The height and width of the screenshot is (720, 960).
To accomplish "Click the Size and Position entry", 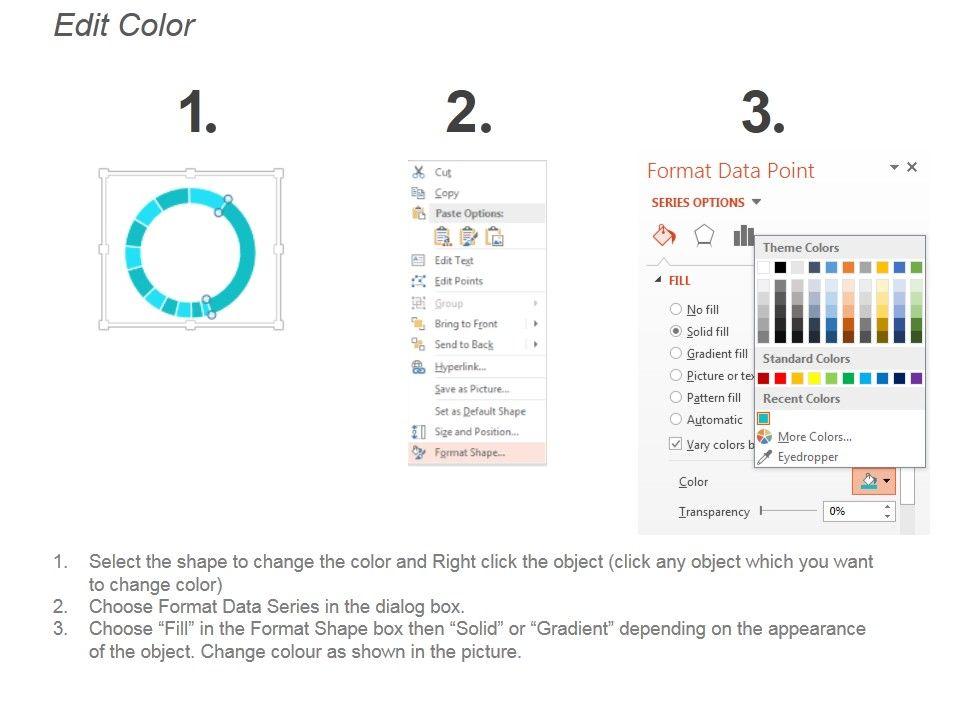I will pos(476,432).
